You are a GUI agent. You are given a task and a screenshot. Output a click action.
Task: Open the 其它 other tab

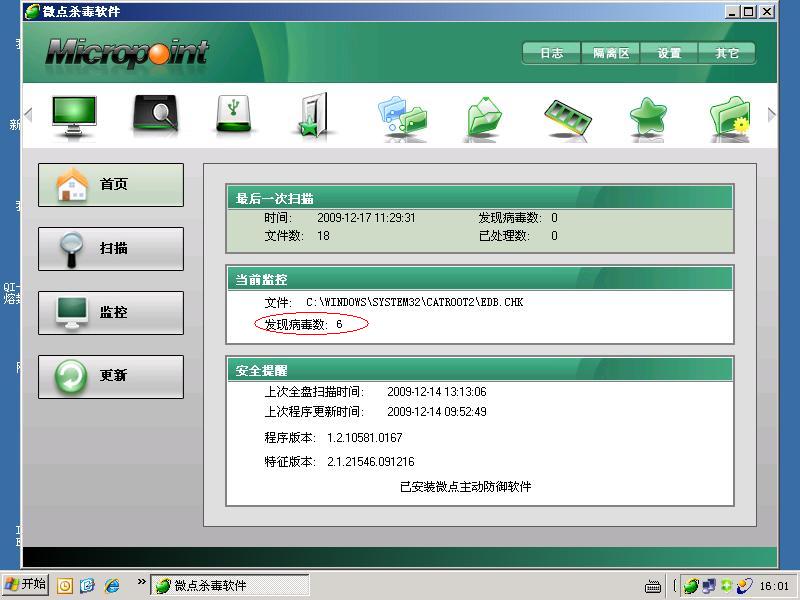(x=727, y=53)
